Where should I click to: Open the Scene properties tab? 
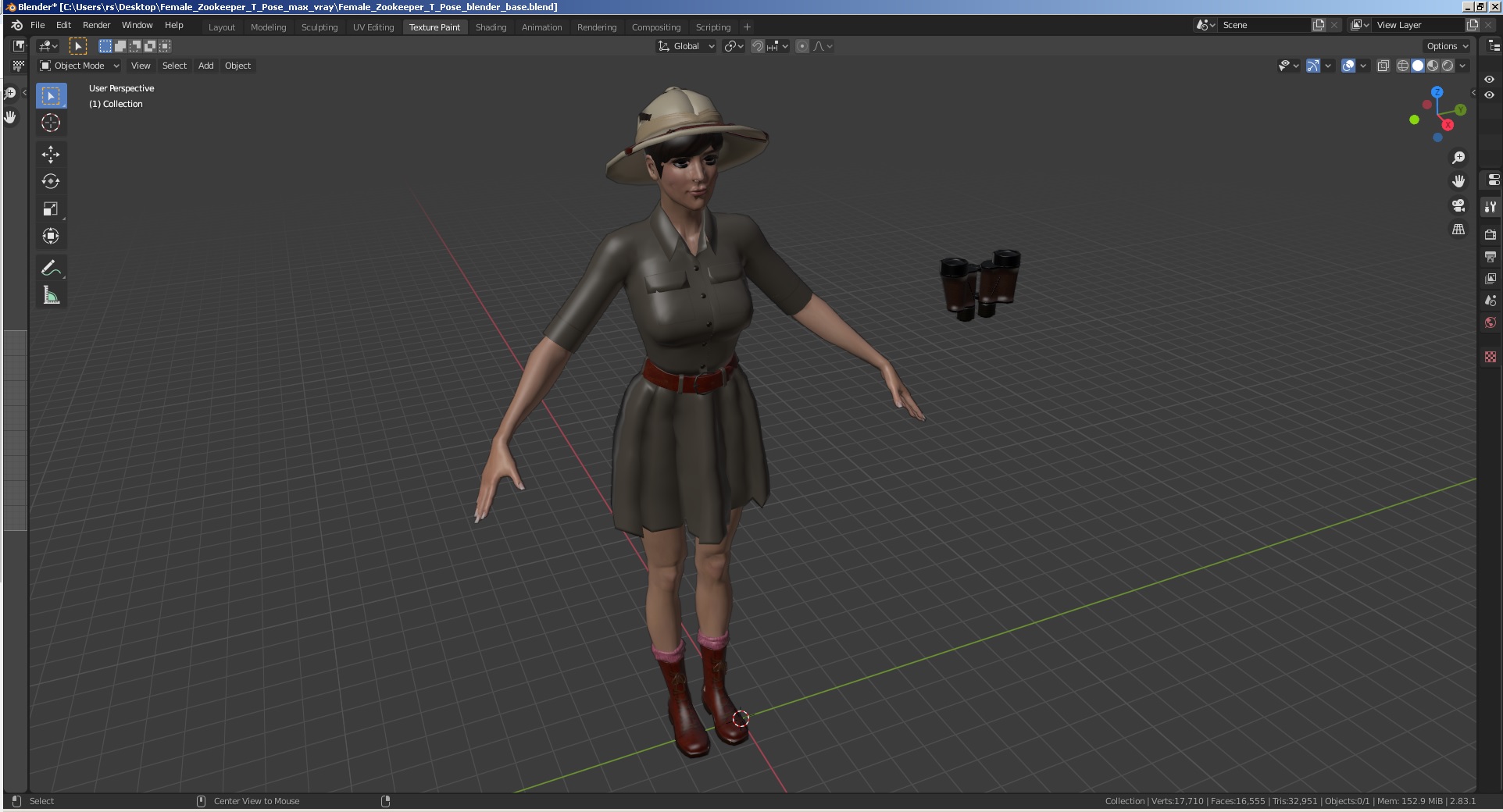(1491, 301)
